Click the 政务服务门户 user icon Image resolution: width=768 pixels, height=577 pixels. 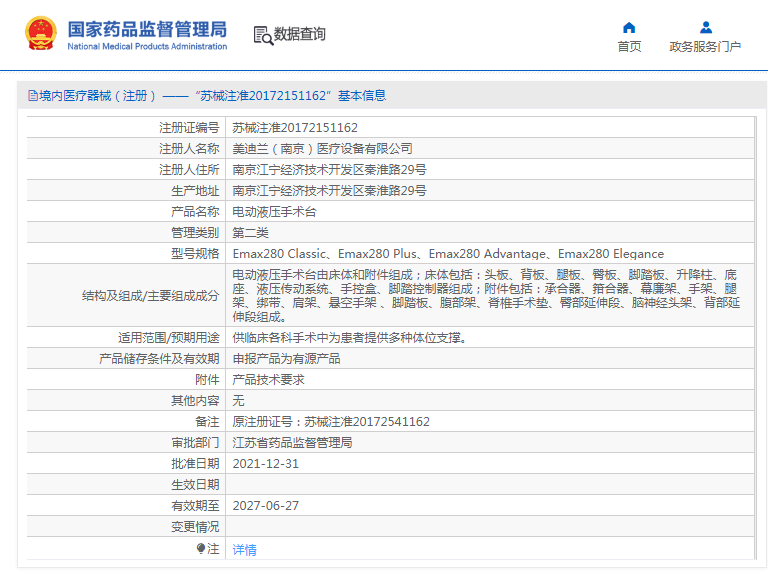(x=706, y=27)
